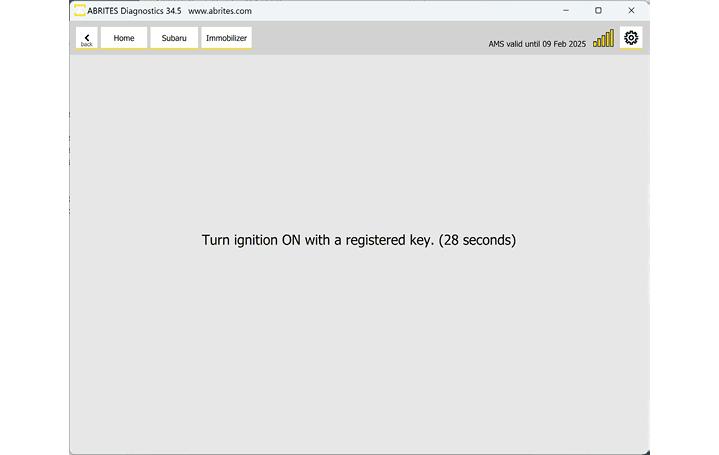
Task: Click the AMS valid until date text
Action: (536, 44)
